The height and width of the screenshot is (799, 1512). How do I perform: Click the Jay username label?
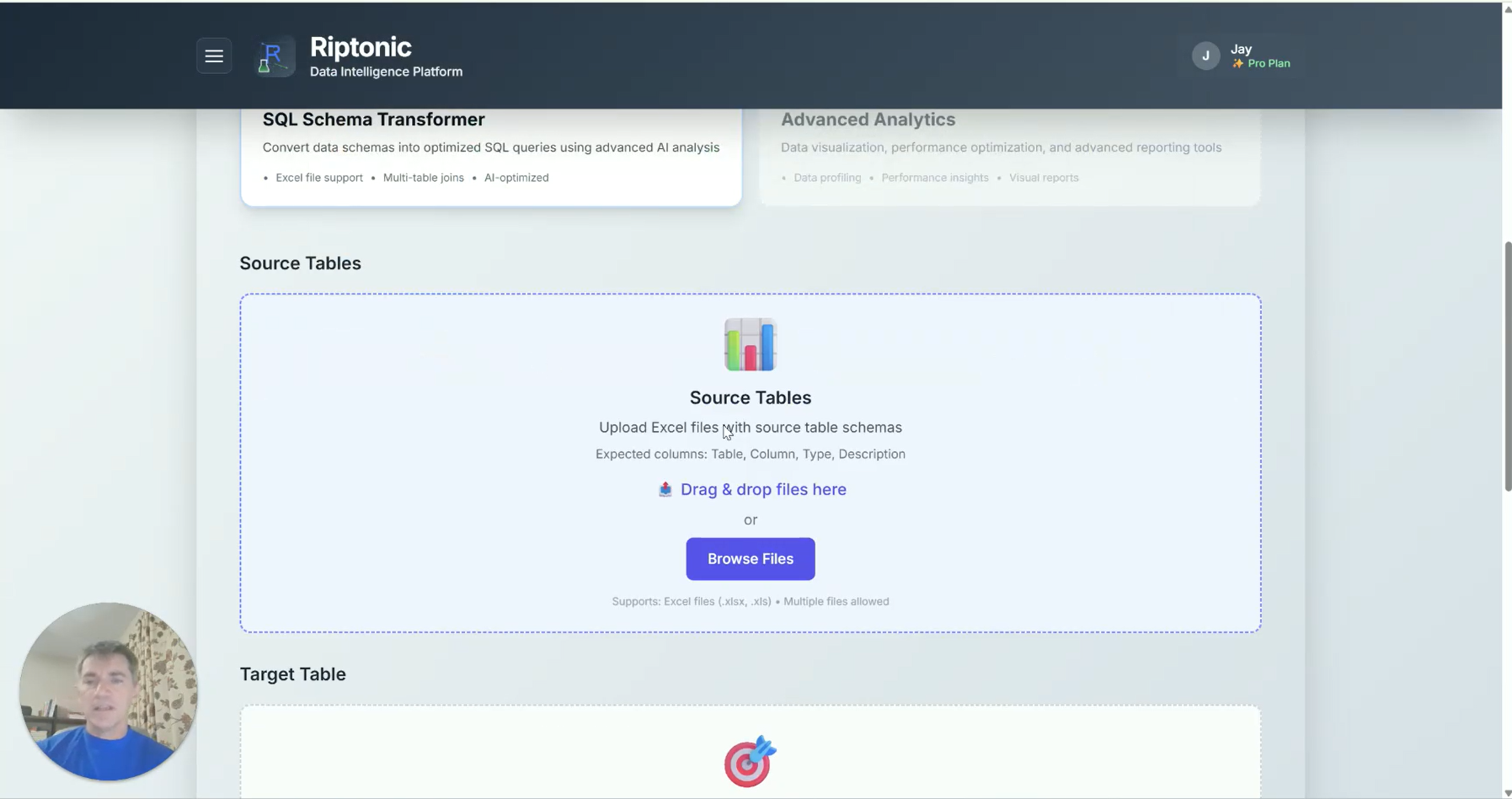click(x=1241, y=49)
